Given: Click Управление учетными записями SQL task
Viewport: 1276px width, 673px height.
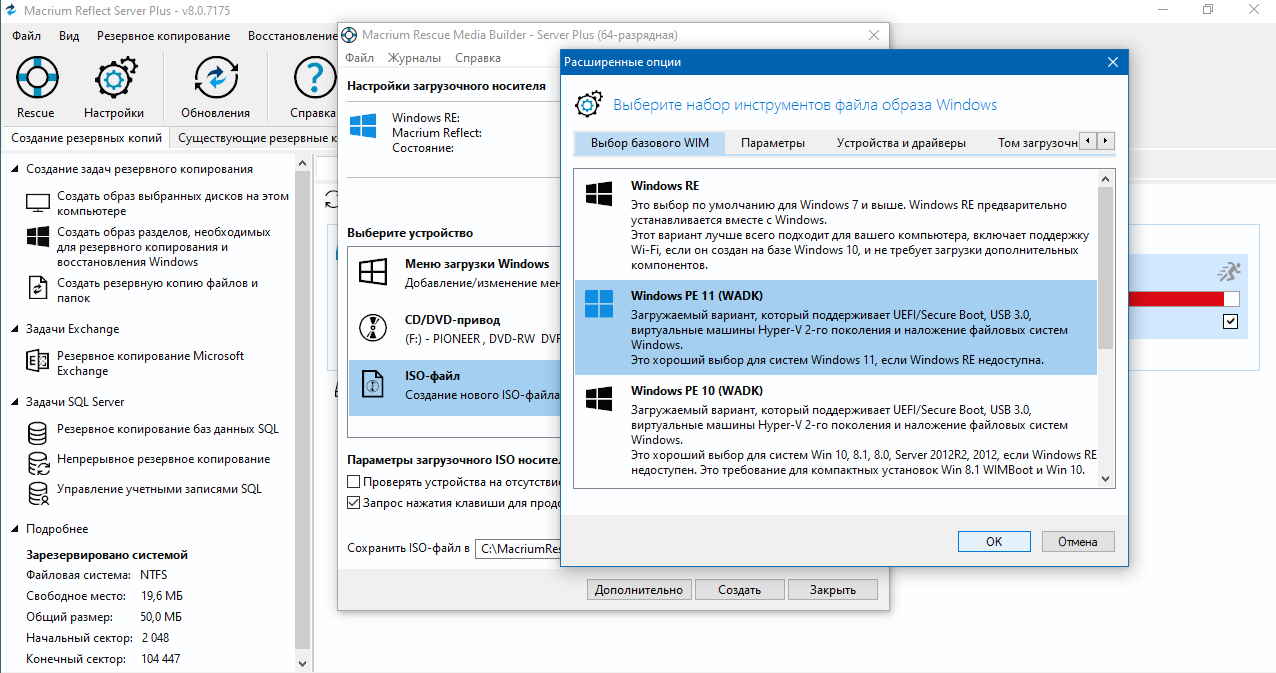Looking at the screenshot, I should (x=159, y=489).
